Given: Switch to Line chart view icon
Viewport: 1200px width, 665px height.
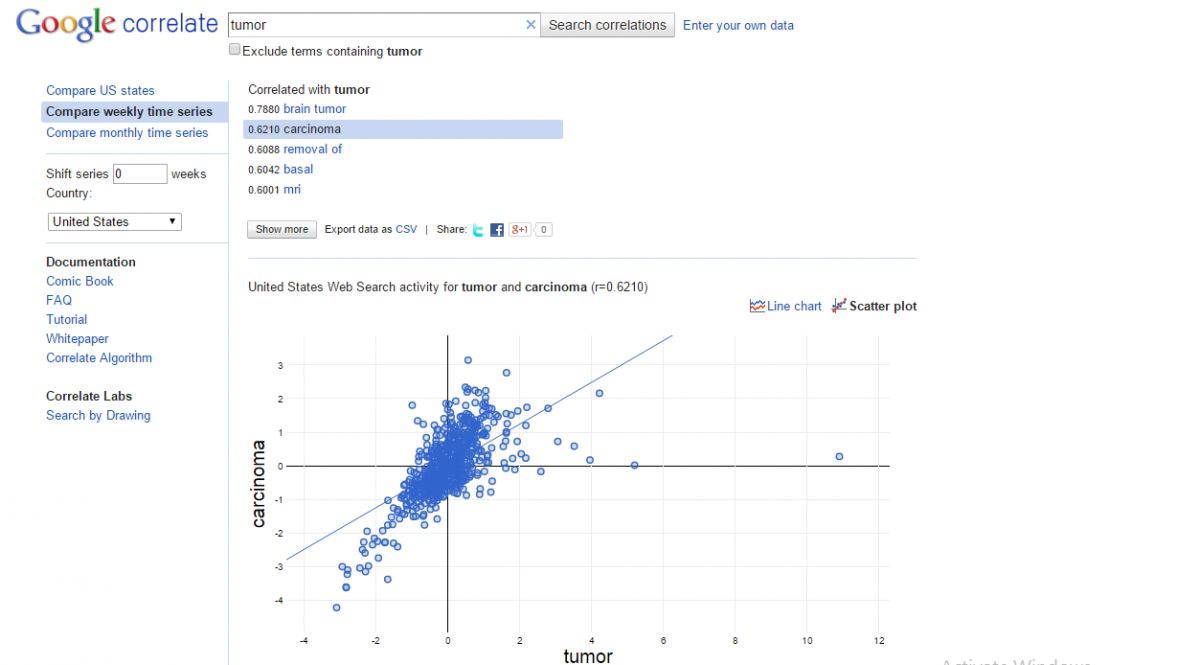Looking at the screenshot, I should (757, 306).
